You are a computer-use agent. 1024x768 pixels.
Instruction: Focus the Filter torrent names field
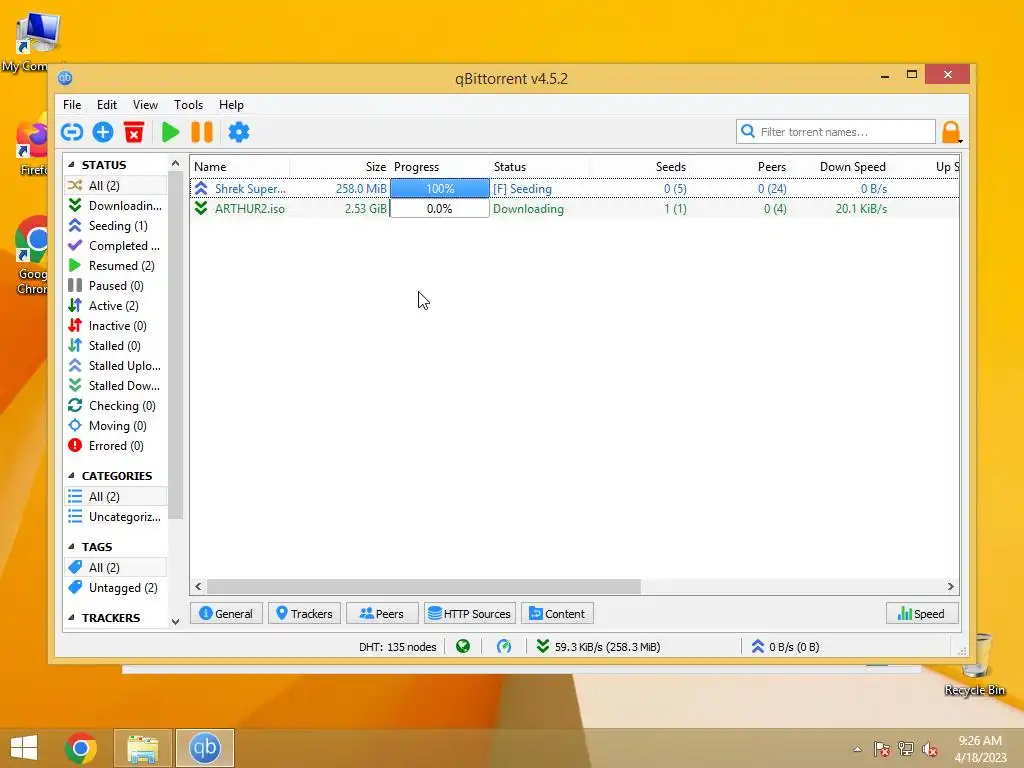(836, 132)
